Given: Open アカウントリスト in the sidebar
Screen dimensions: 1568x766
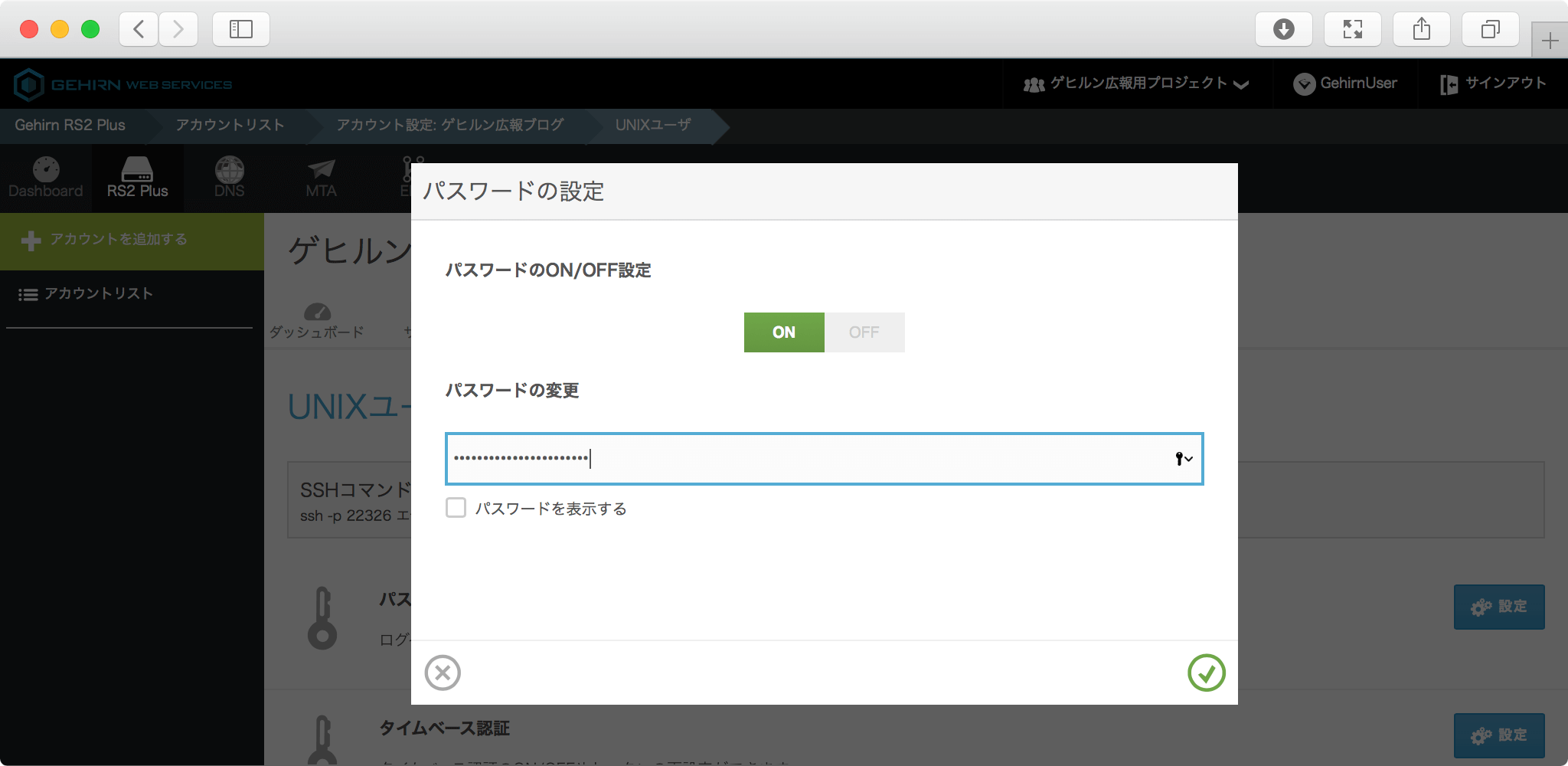Looking at the screenshot, I should click(98, 293).
